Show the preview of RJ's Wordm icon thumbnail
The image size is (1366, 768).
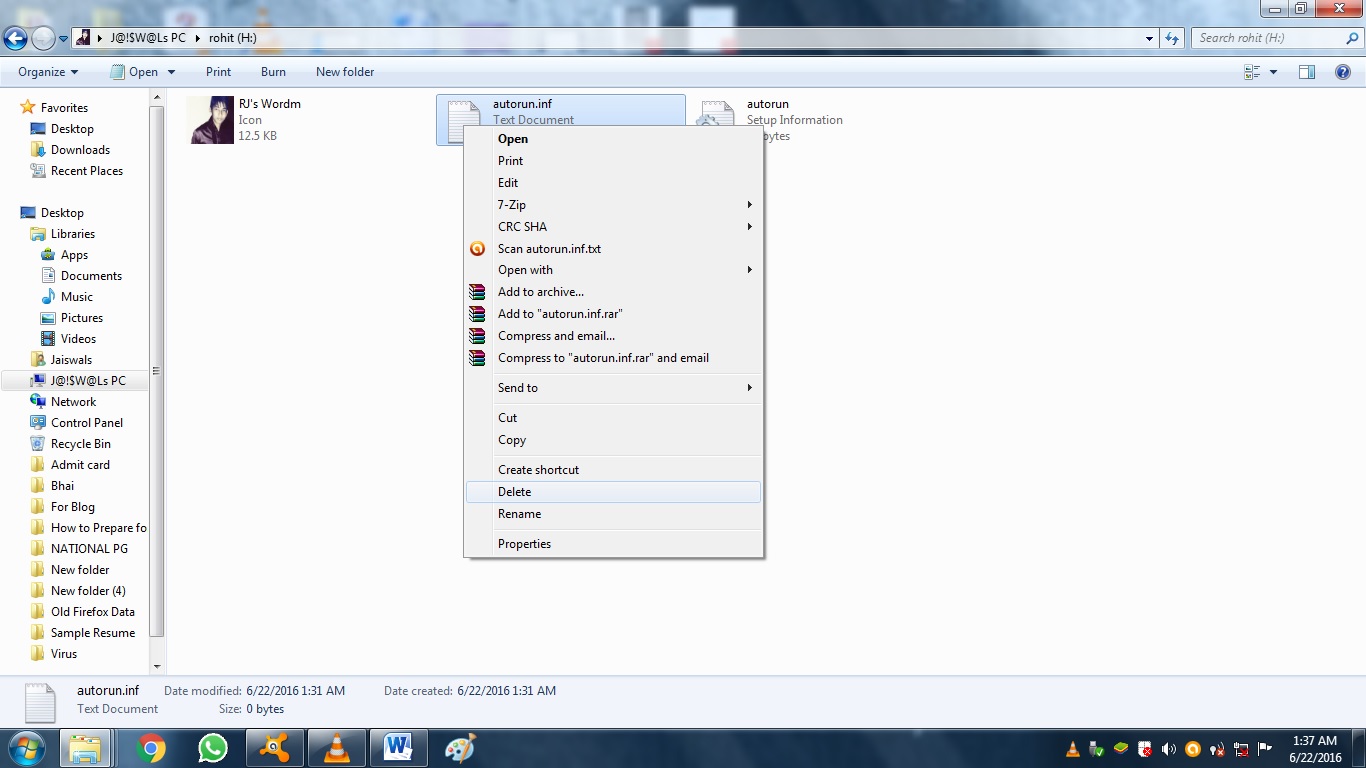[x=209, y=119]
